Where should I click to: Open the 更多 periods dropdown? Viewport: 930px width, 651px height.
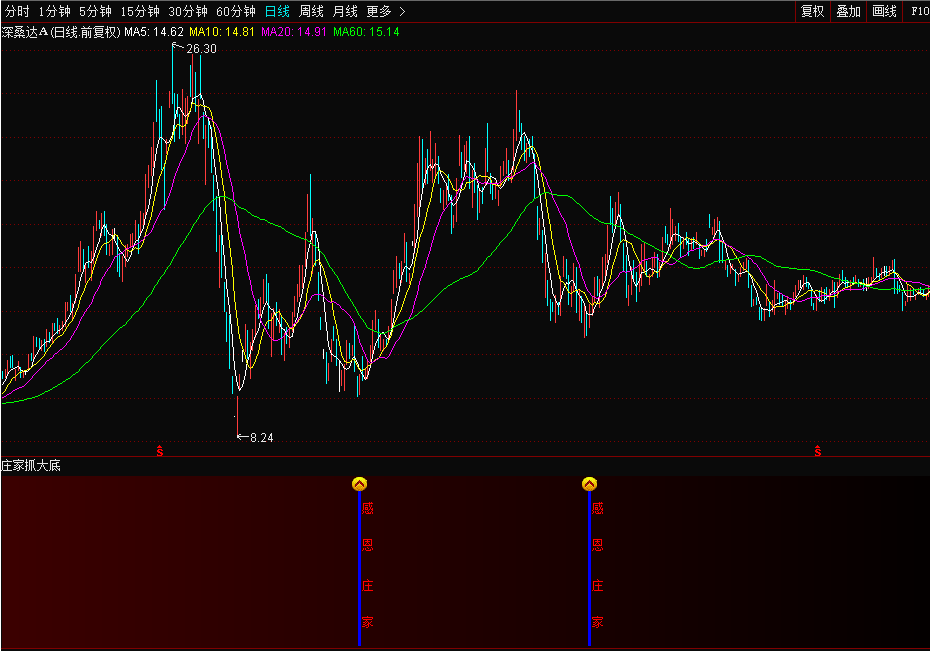386,11
